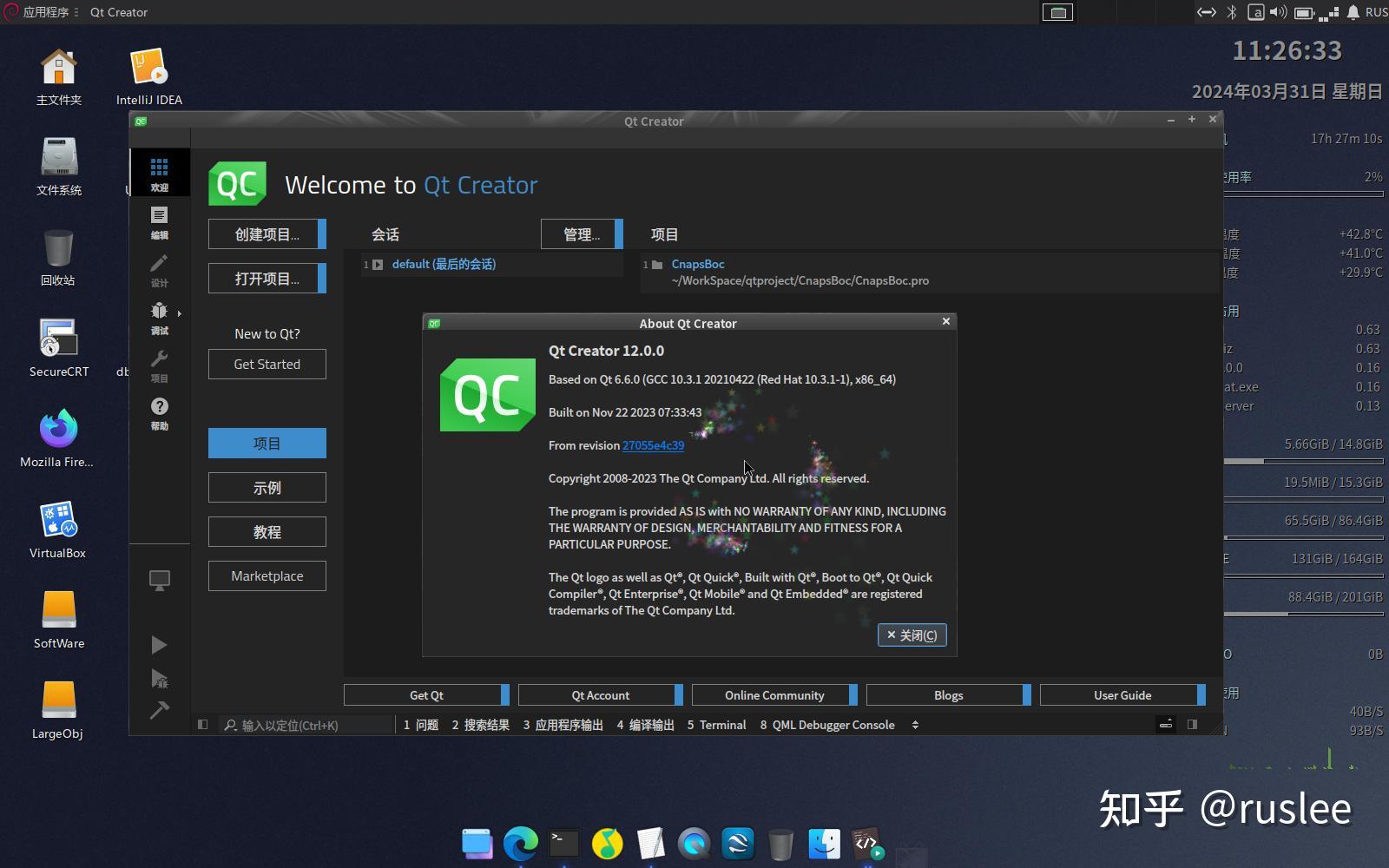Viewport: 1389px width, 868px height.
Task: Build the project using the hammer icon
Action: pos(159,710)
